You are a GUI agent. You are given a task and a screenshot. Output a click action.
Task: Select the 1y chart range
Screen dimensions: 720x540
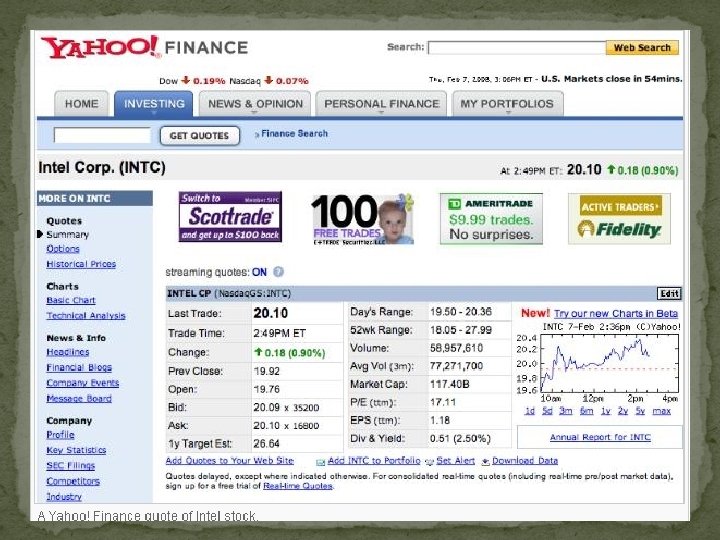point(606,411)
